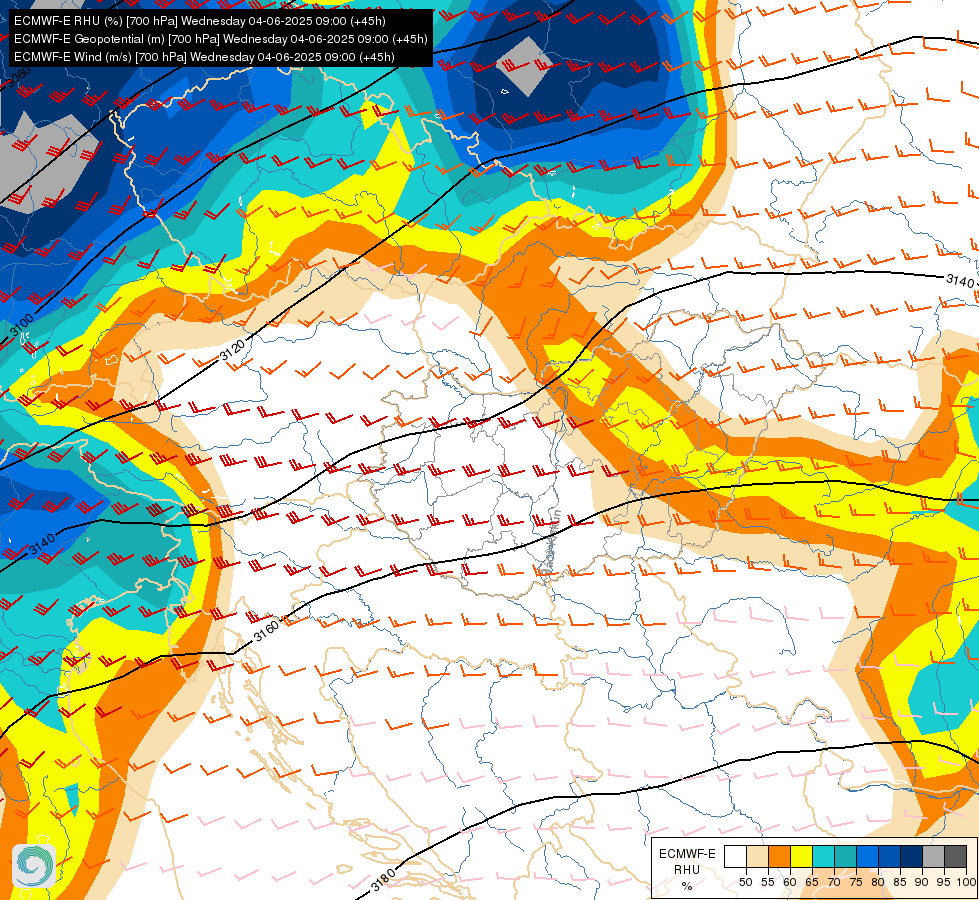Click the 3180 contour label
Image resolution: width=979 pixels, height=900 pixels.
(x=383, y=880)
